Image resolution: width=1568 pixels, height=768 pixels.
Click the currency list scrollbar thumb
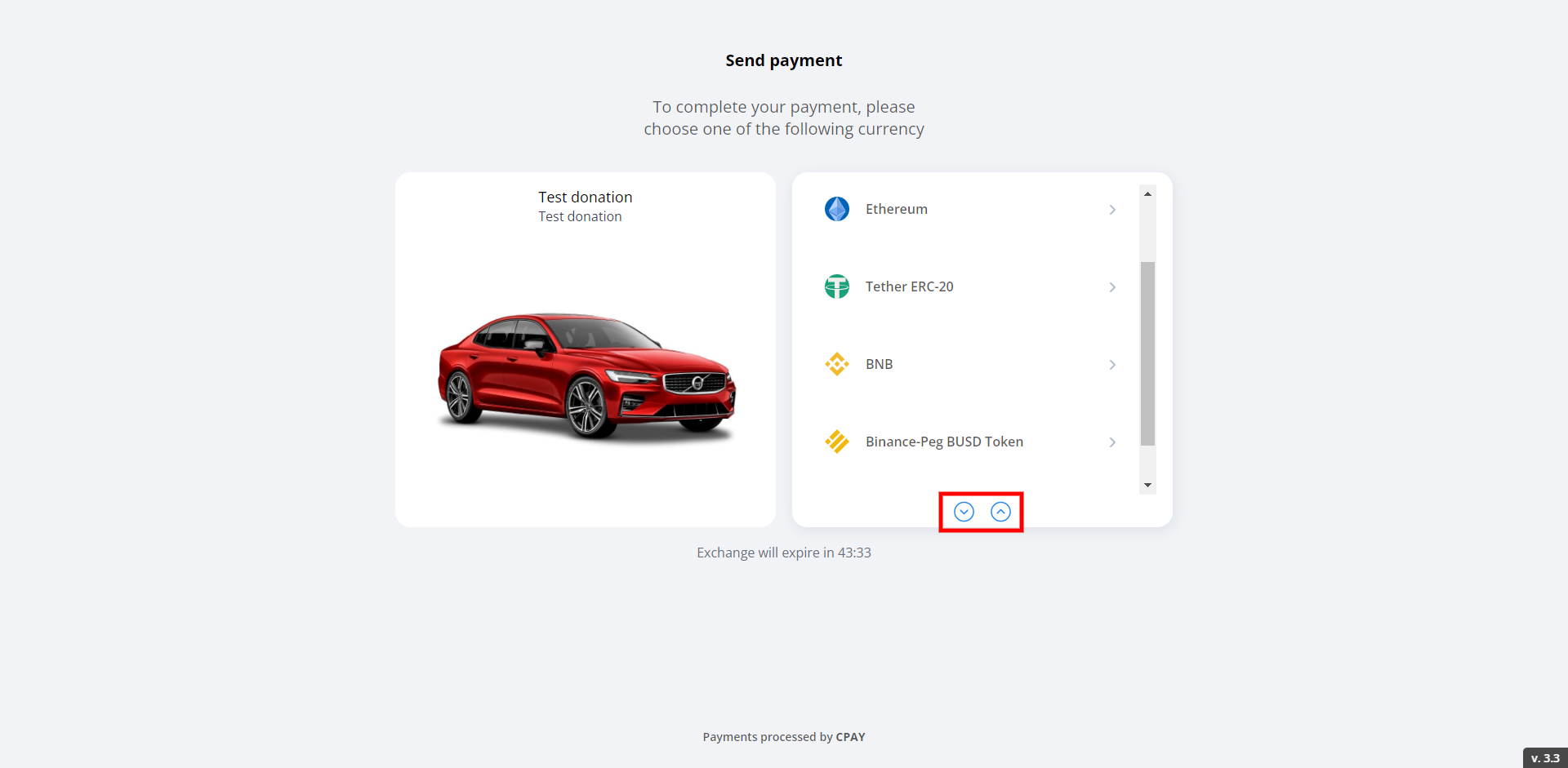click(x=1147, y=353)
